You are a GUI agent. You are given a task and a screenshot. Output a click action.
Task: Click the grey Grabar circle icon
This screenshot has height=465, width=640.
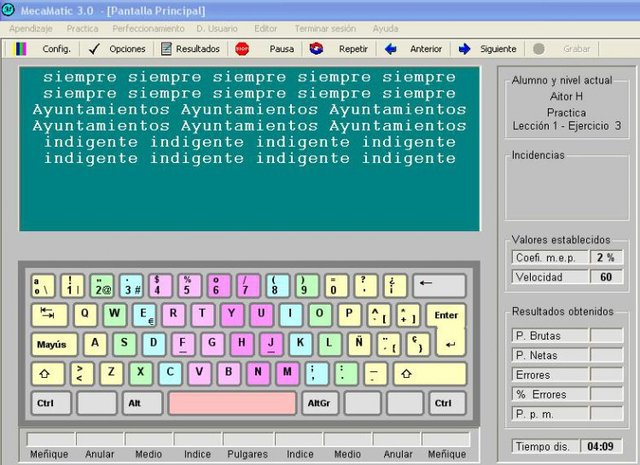(539, 49)
